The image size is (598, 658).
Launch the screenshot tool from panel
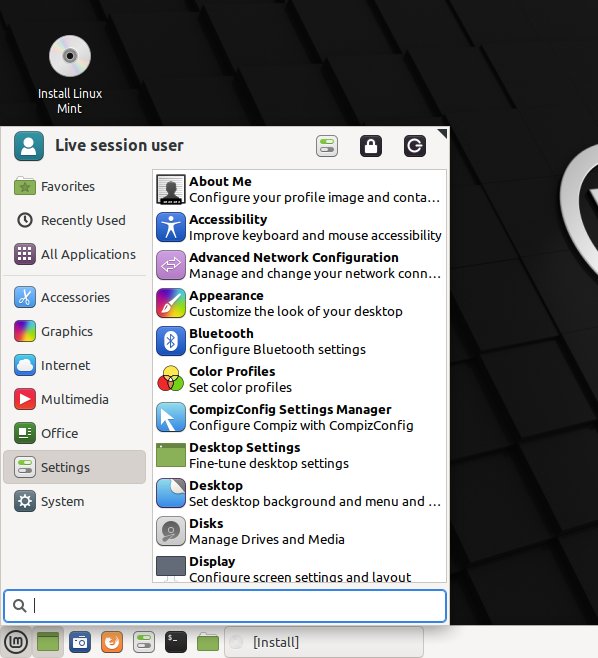(x=80, y=642)
